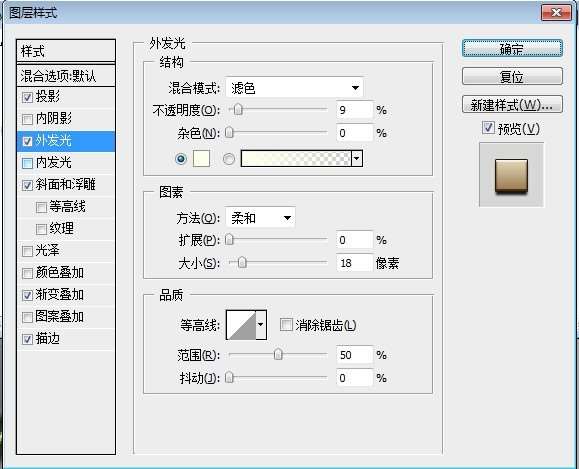
Task: Click the 杂色 noise slider handle
Action: tap(229, 132)
